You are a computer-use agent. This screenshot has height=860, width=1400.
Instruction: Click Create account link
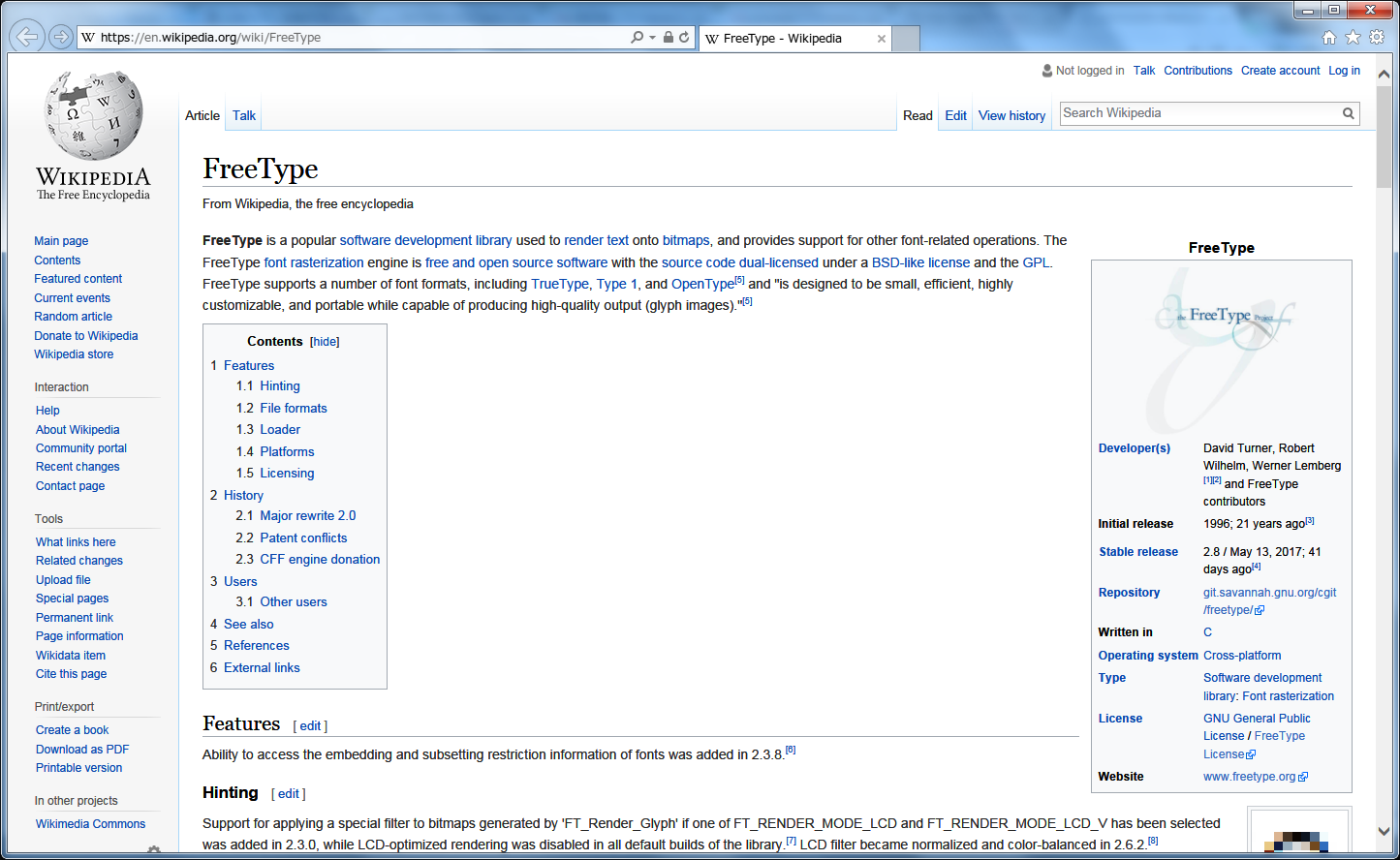(1280, 71)
